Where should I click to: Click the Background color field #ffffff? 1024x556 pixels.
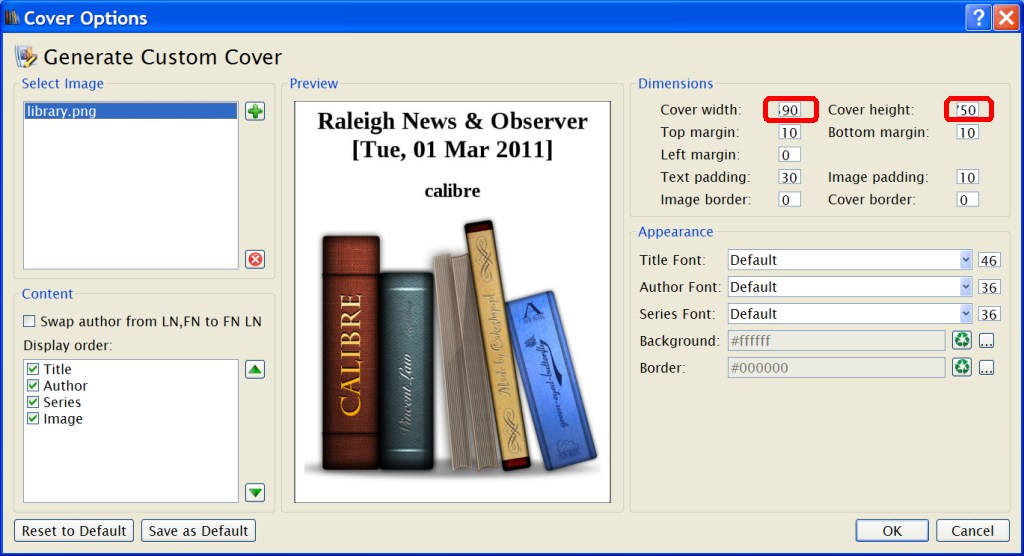pyautogui.click(x=837, y=340)
